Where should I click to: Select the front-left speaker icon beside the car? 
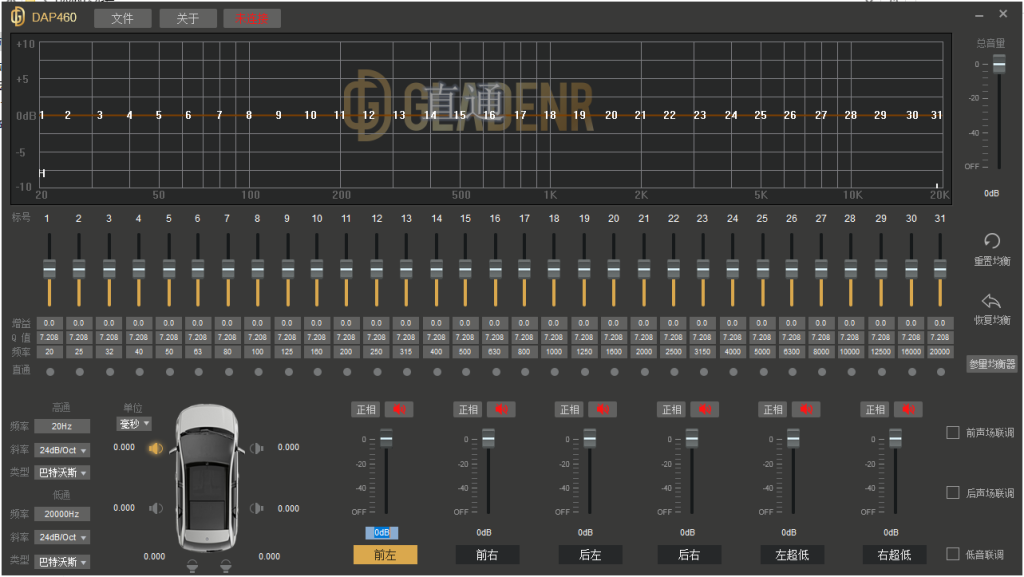pos(155,448)
